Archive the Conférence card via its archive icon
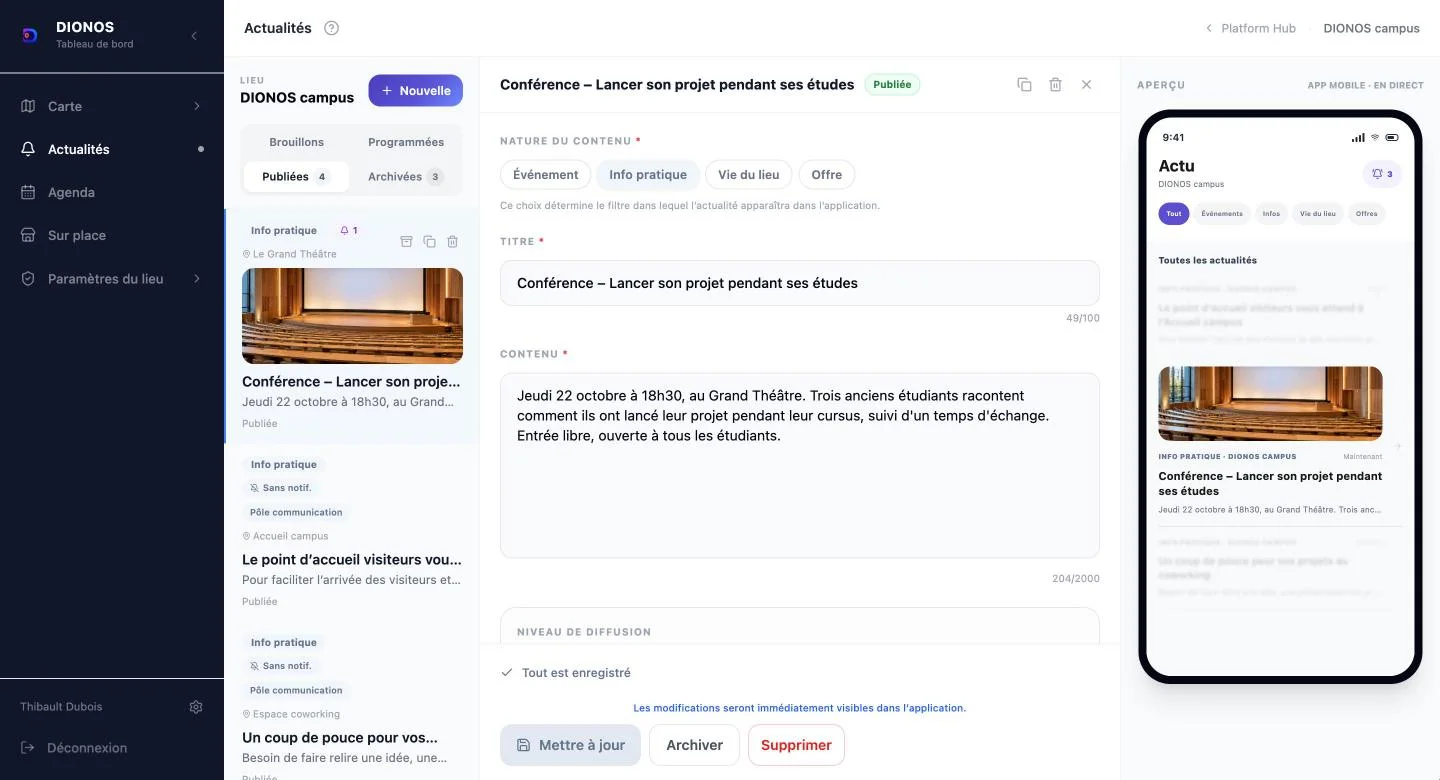This screenshot has height=780, width=1440. click(x=406, y=241)
